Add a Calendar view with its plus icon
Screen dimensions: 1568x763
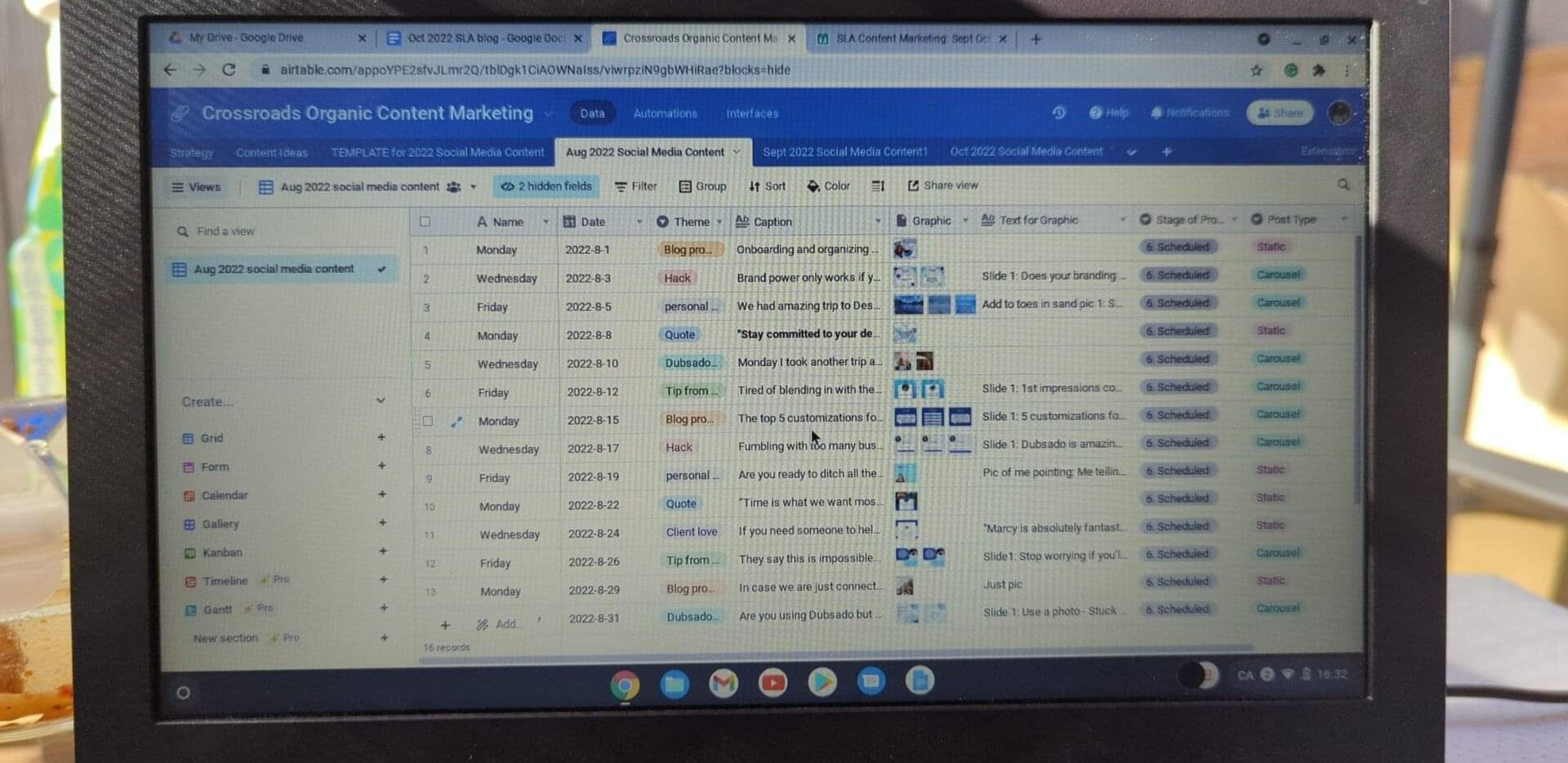(382, 494)
